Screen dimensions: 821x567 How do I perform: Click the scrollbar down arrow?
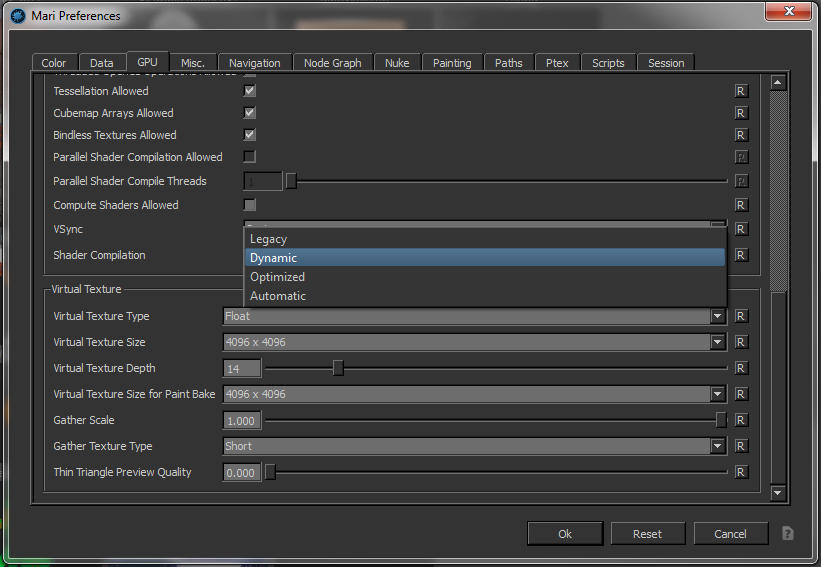pos(778,492)
